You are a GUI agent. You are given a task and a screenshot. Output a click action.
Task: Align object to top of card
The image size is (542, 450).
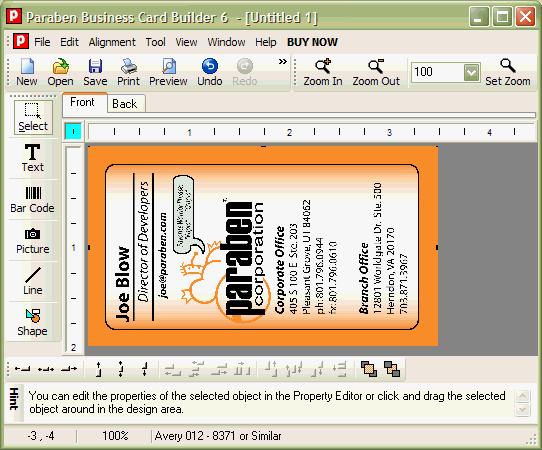pyautogui.click(x=99, y=369)
